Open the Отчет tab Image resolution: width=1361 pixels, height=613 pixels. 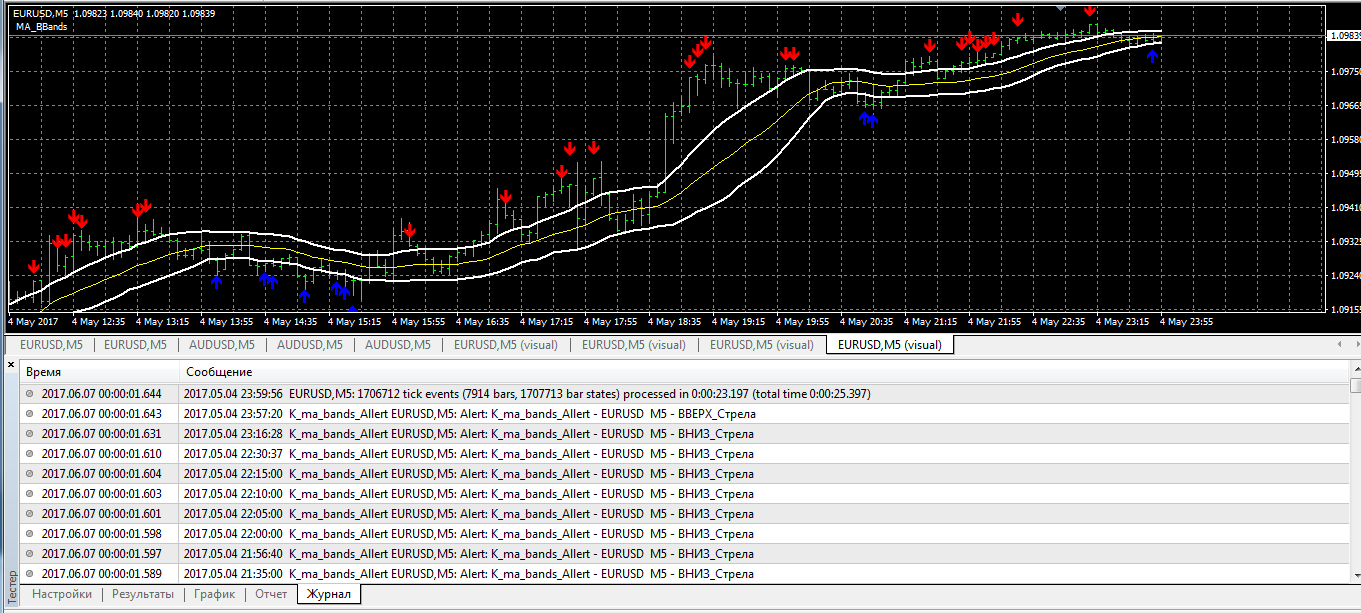[x=271, y=594]
